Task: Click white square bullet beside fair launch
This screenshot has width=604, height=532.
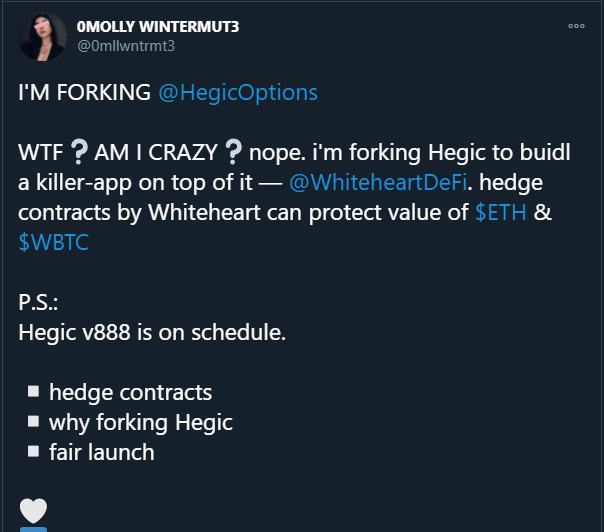Action: (34, 451)
